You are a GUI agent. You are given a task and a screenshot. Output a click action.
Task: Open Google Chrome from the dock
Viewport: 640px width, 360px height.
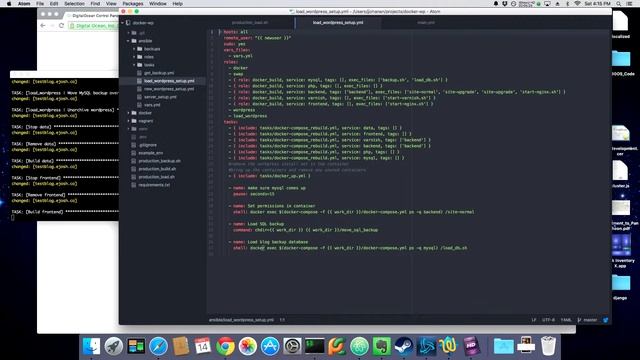(225, 346)
